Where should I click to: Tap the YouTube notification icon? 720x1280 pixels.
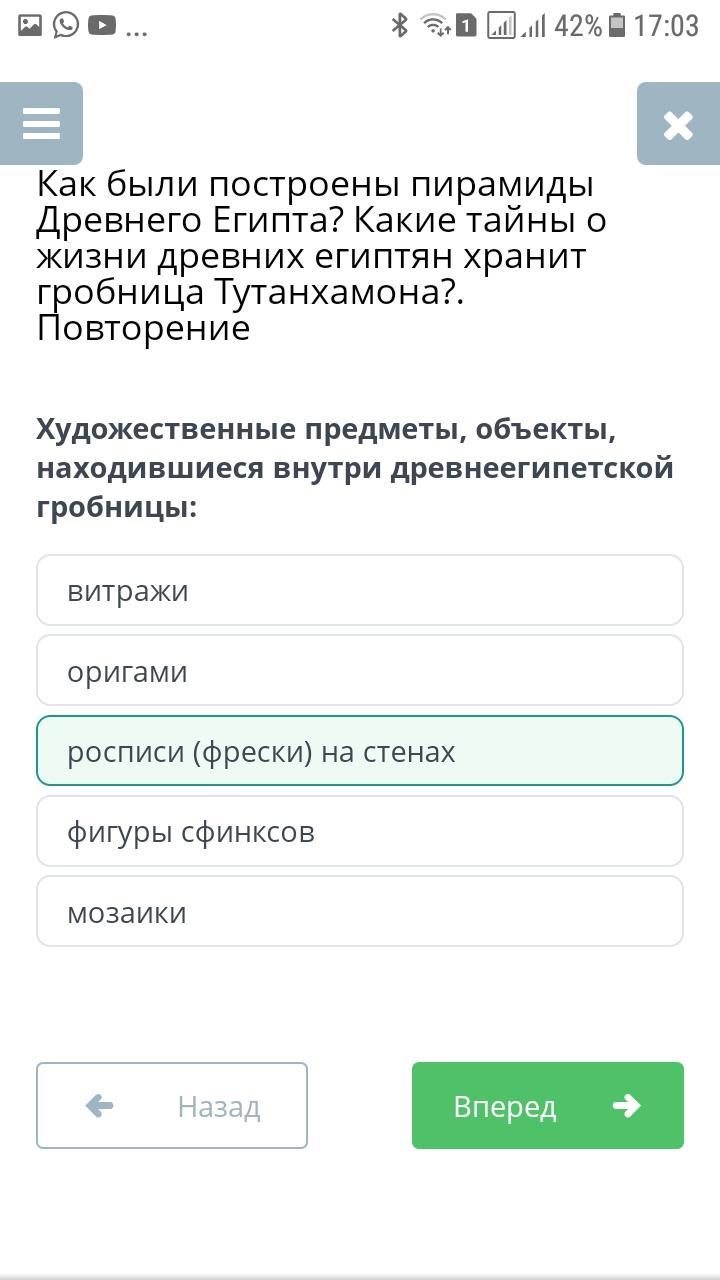[x=102, y=25]
